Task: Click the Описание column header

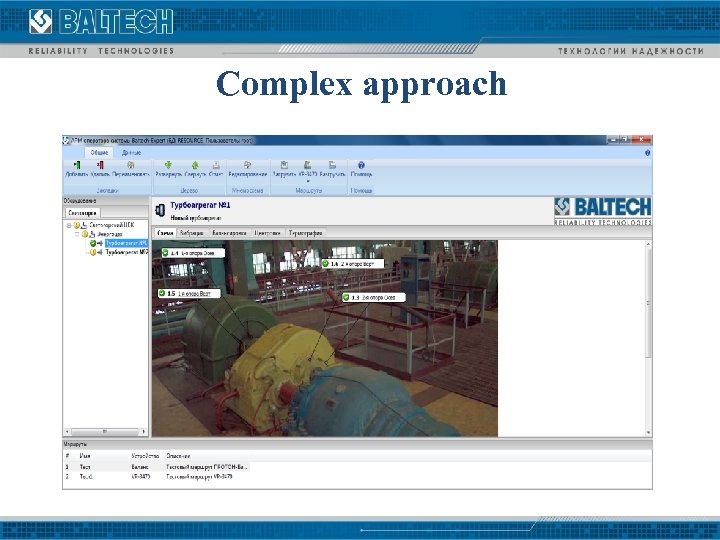Action: [178, 456]
